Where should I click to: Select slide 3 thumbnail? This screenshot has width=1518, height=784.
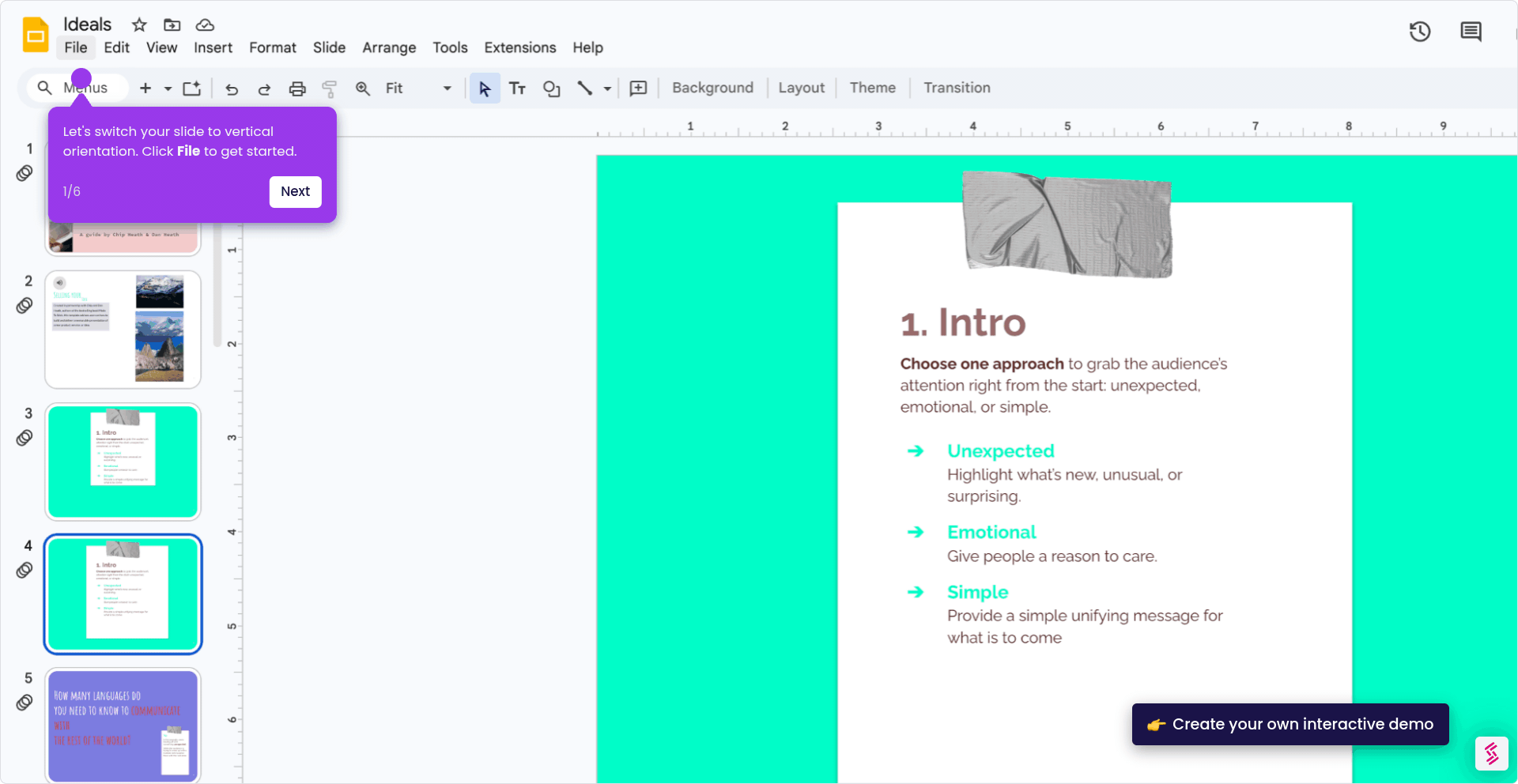(x=123, y=462)
